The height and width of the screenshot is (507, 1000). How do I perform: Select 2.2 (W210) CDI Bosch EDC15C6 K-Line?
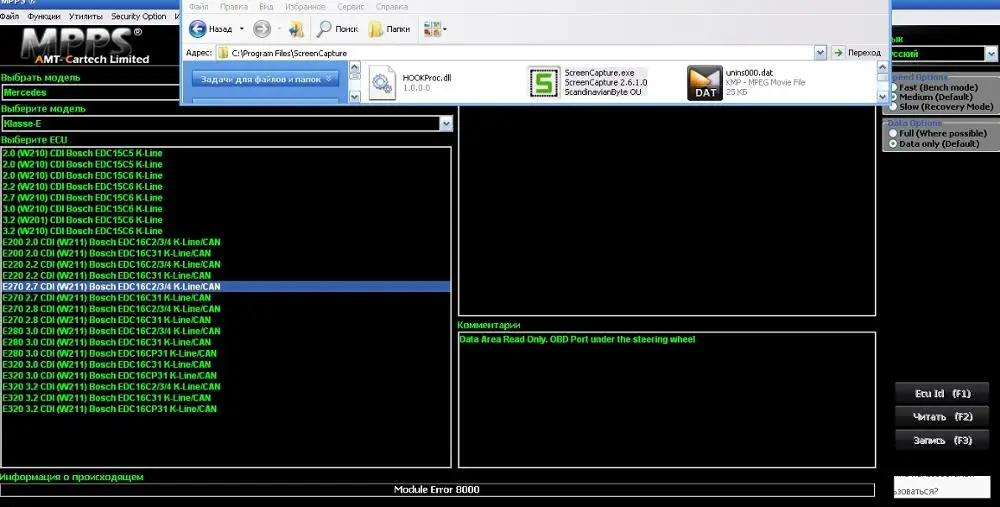click(x=83, y=186)
